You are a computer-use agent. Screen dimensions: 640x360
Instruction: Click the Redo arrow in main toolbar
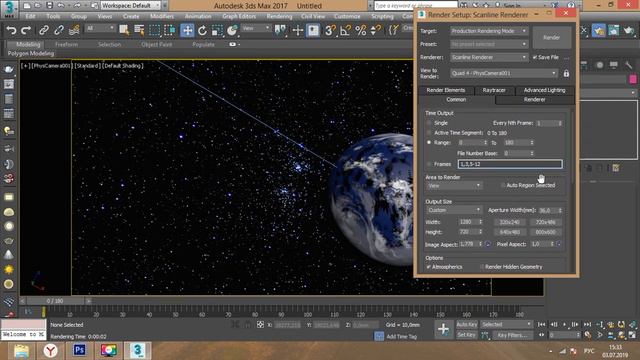click(x=26, y=30)
